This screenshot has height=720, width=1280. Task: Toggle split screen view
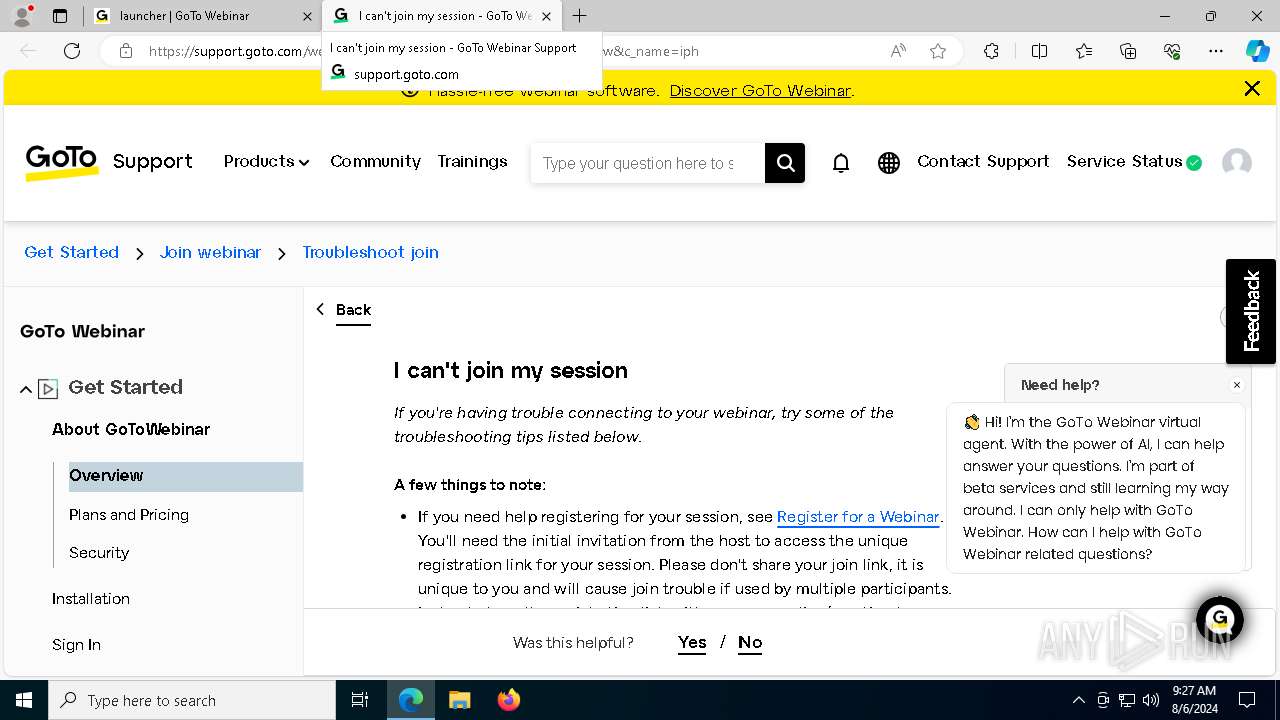pos(1039,51)
